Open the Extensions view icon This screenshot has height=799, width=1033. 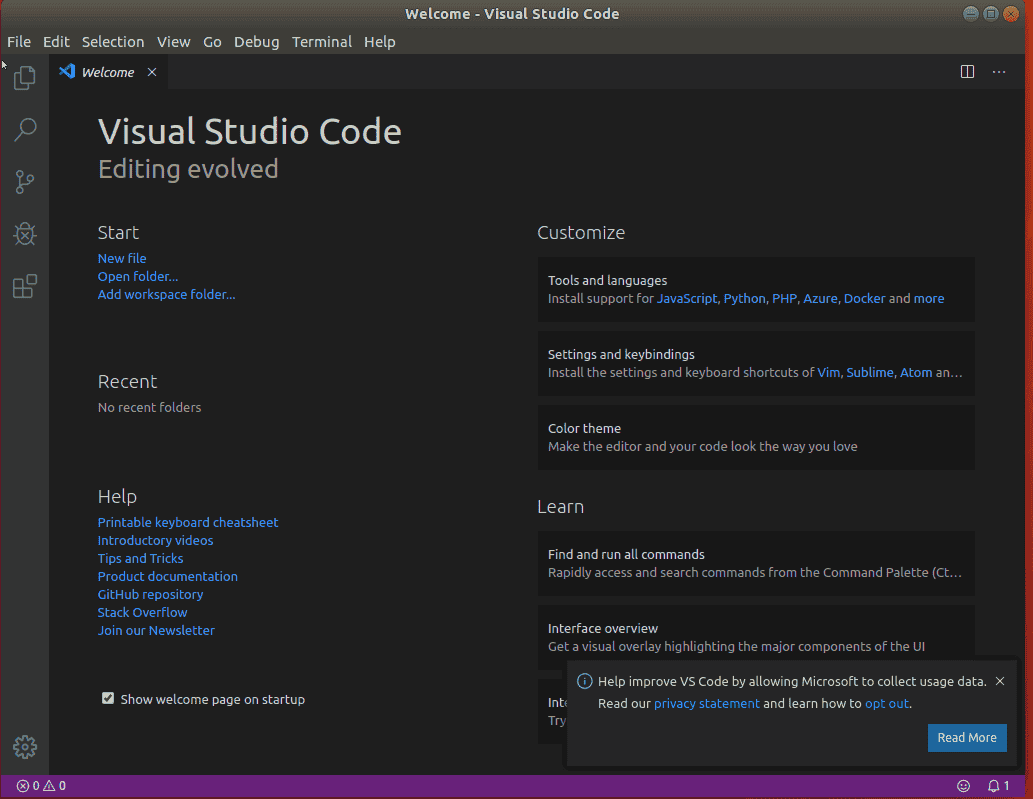[x=24, y=287]
